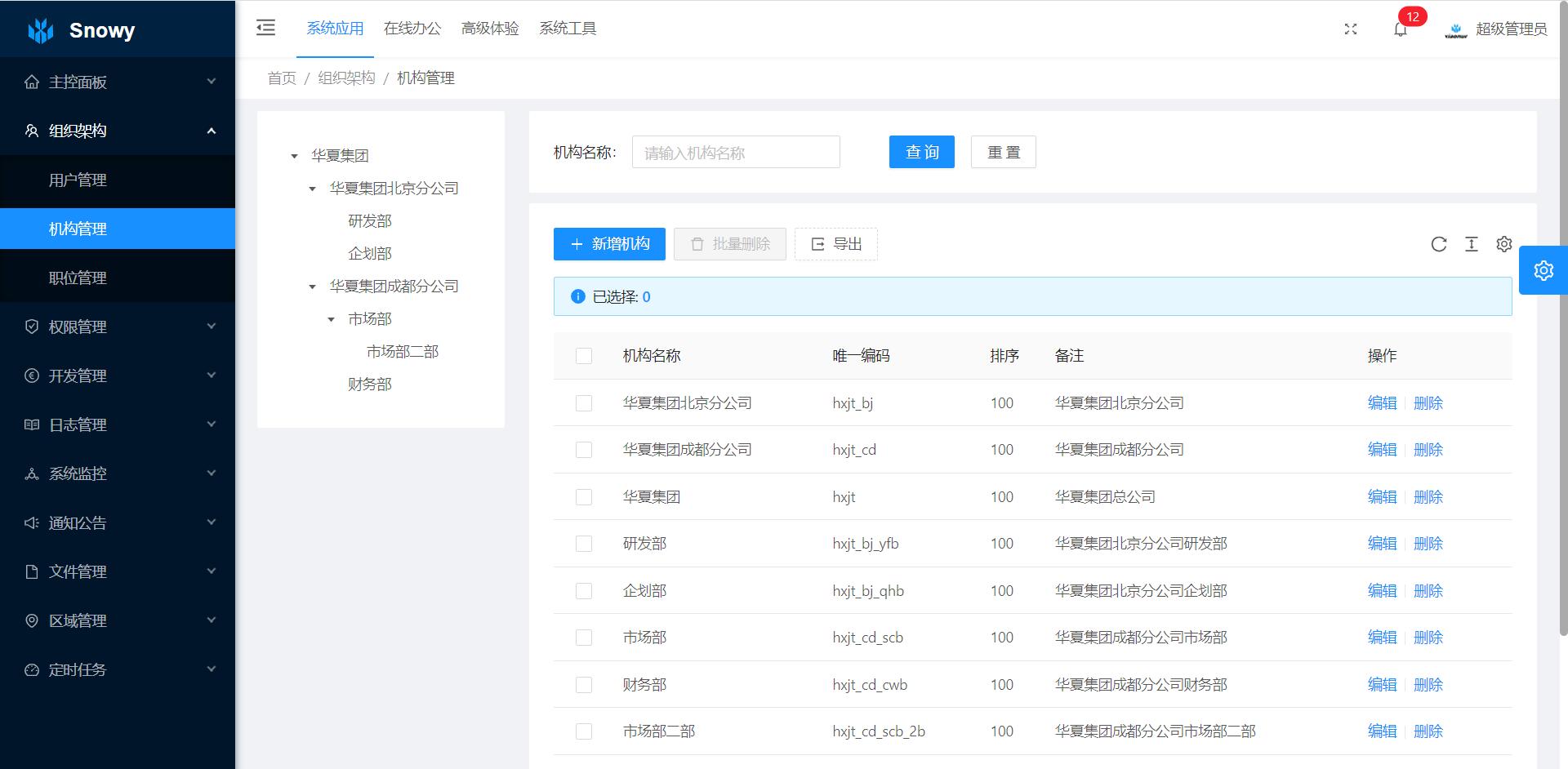Edit the 华夏集团 organization entry
This screenshot has width=1568, height=769.
1382,496
